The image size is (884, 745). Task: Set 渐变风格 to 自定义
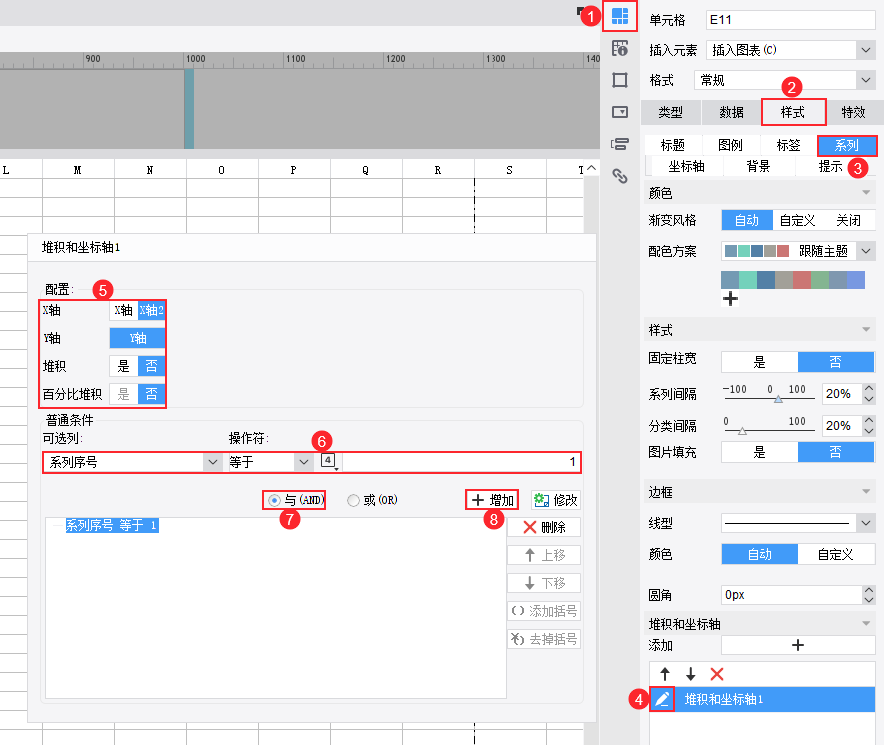tap(797, 221)
